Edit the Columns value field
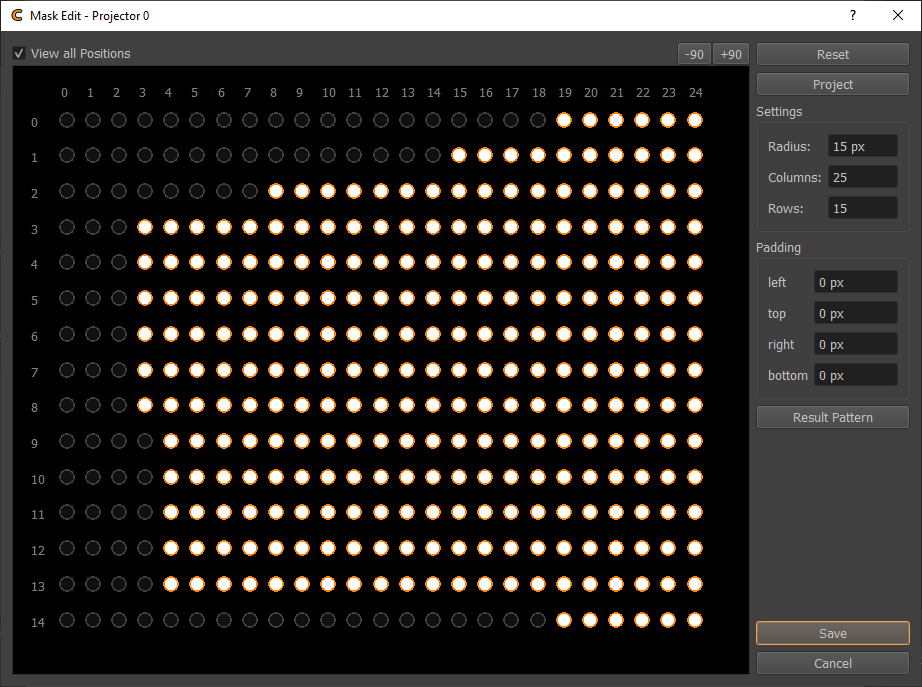 (x=862, y=177)
